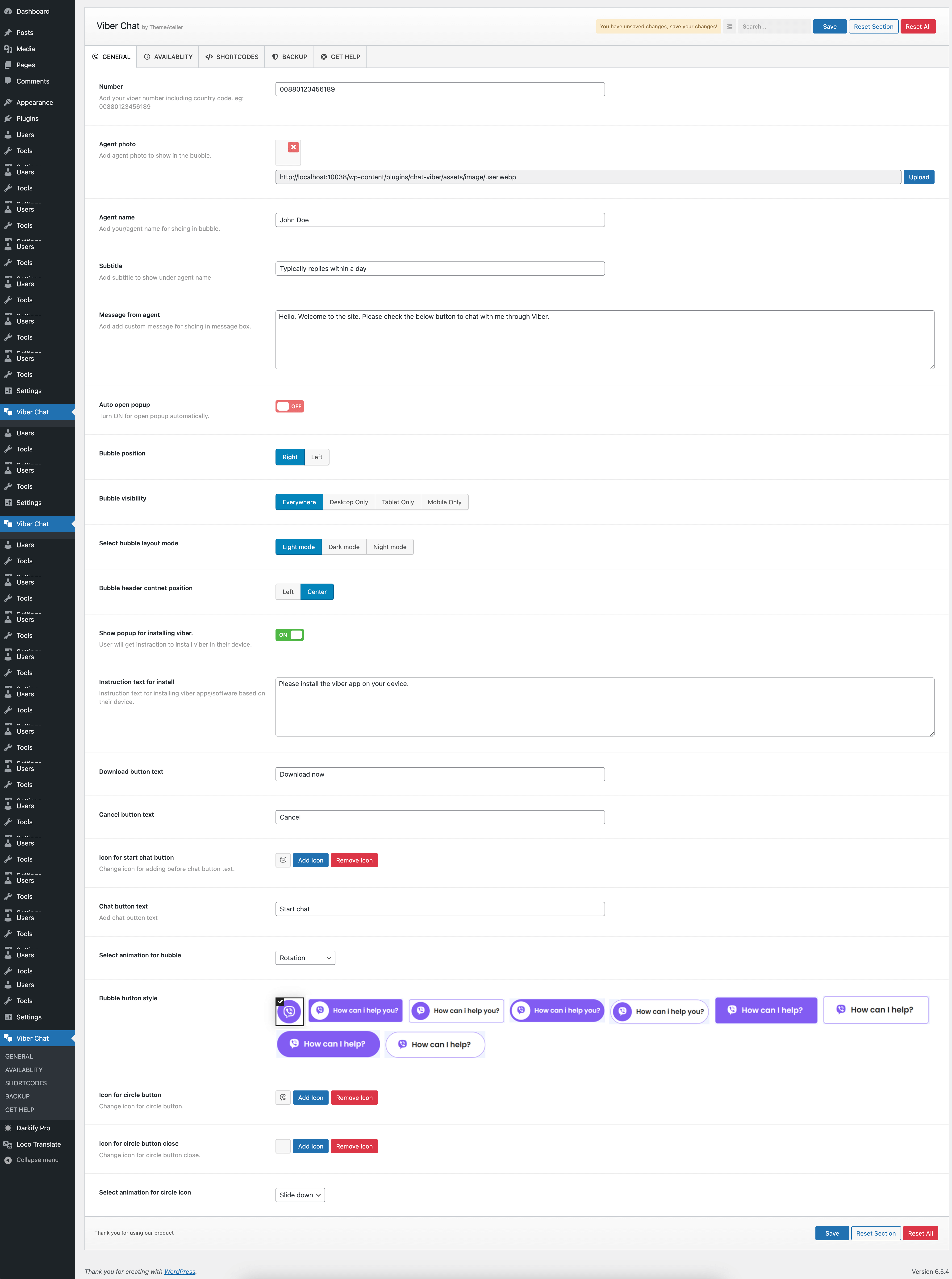Open the WordPress footer link
952x1279 pixels.
179,1271
